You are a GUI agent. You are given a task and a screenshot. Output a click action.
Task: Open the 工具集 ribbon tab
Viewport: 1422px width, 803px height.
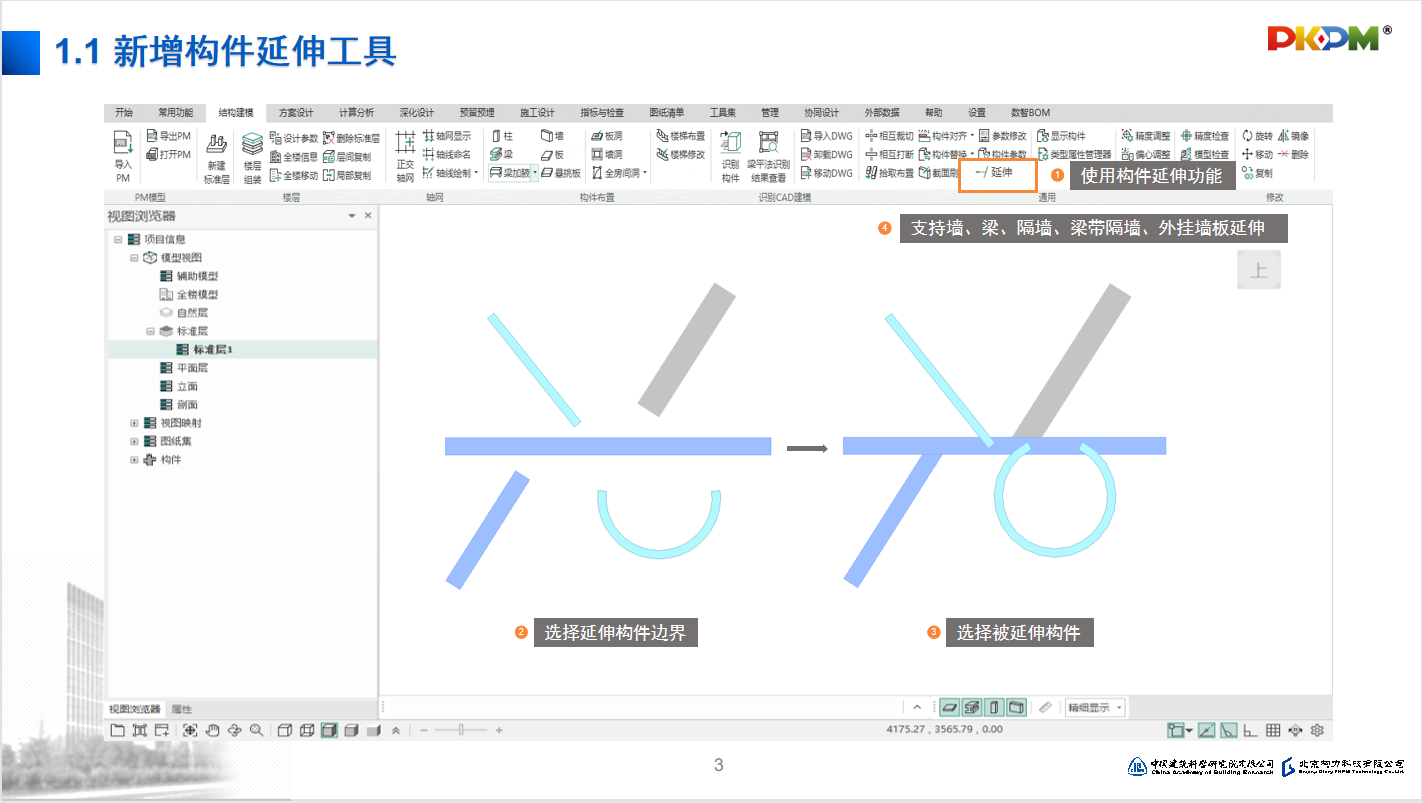pos(722,113)
